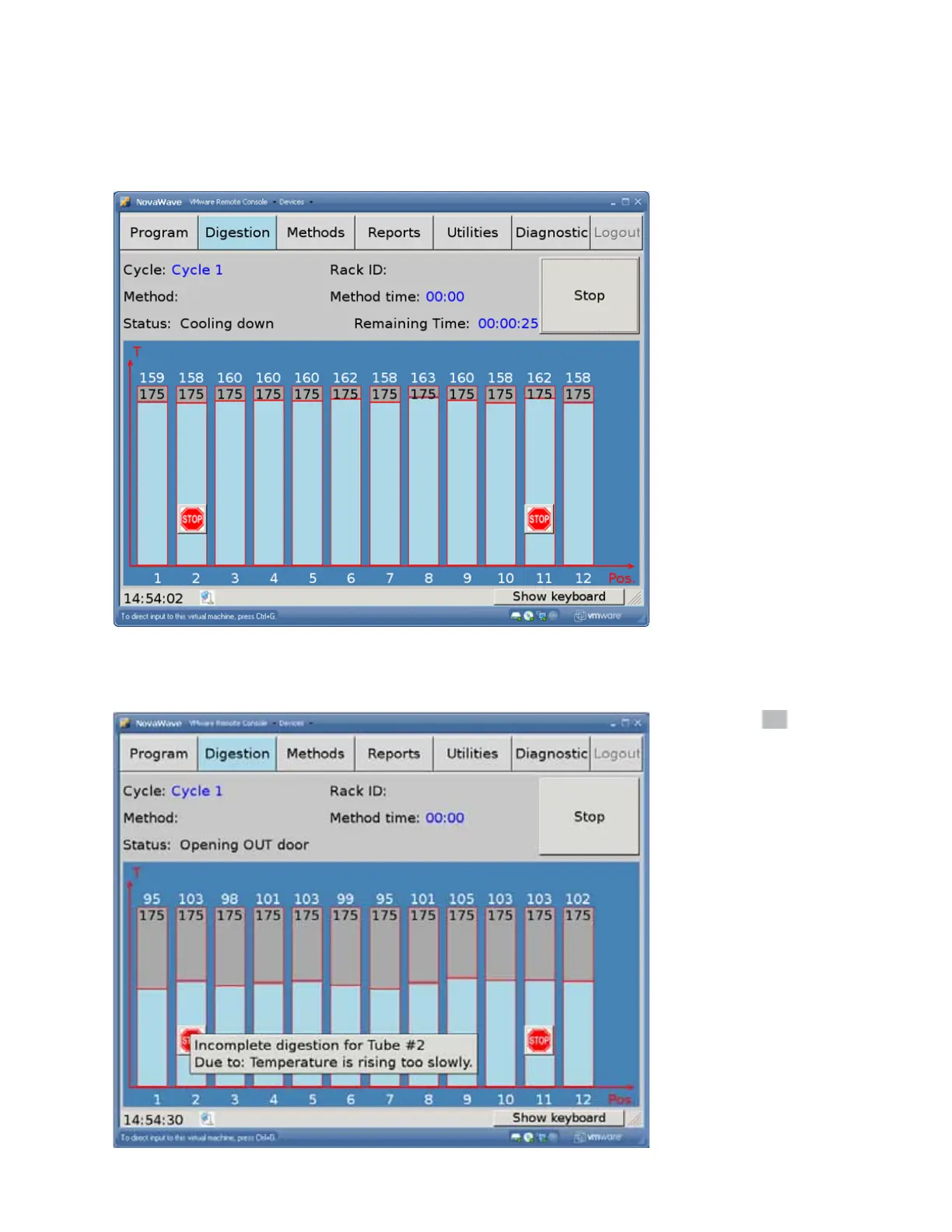This screenshot has width=952, height=1232.
Task: Click the 98 temperature reading above tube 3
Action: 229,899
